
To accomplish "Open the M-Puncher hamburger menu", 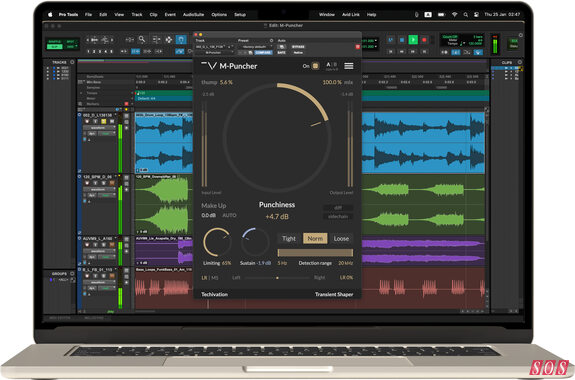I will coord(349,66).
